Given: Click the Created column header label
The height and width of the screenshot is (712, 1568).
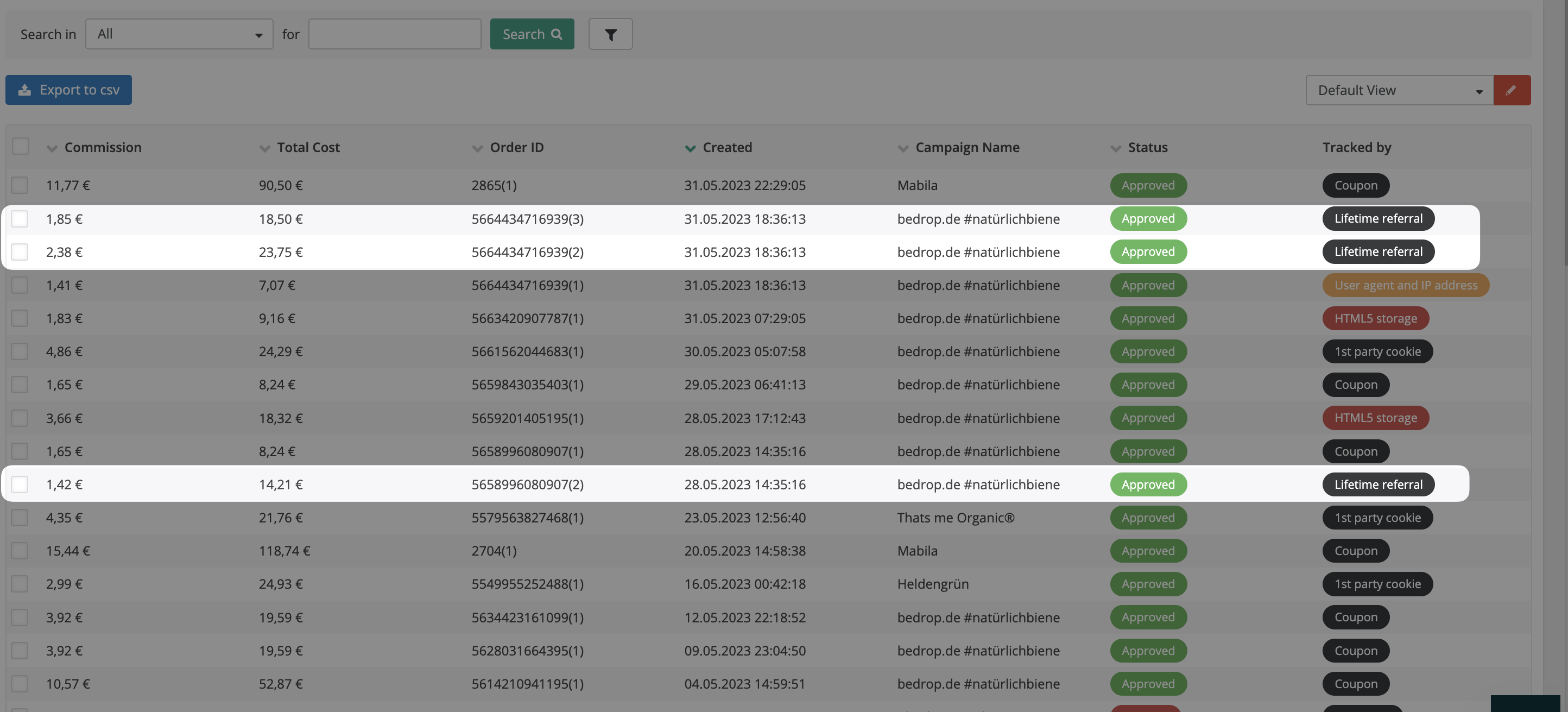Looking at the screenshot, I should [728, 147].
